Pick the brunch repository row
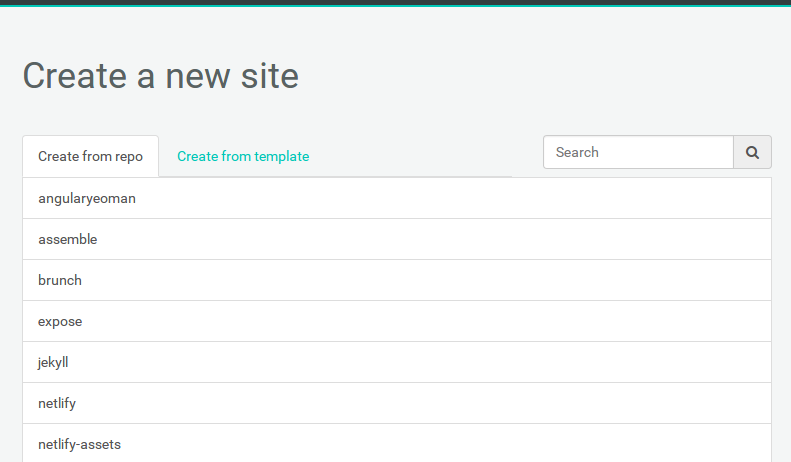Screen dimensions: 791x462 coord(397,280)
